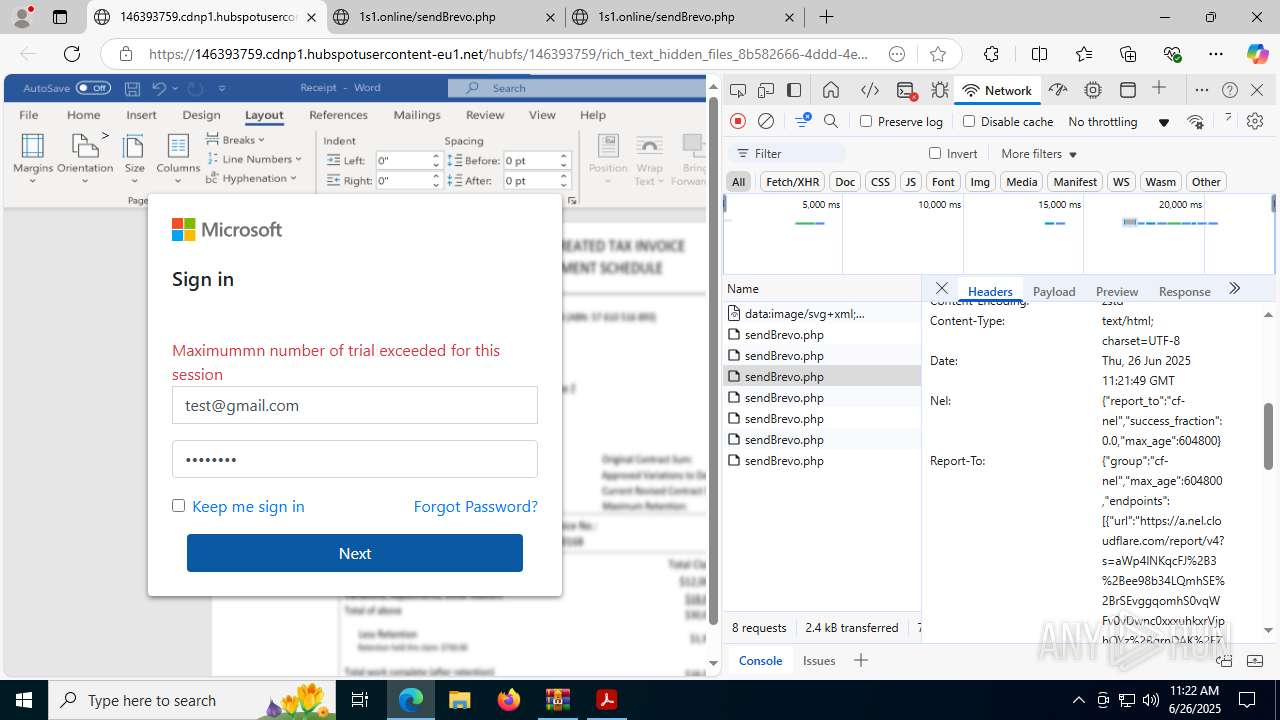Image resolution: width=1280 pixels, height=720 pixels.
Task: Filter requests by Img type
Action: pos(980,182)
